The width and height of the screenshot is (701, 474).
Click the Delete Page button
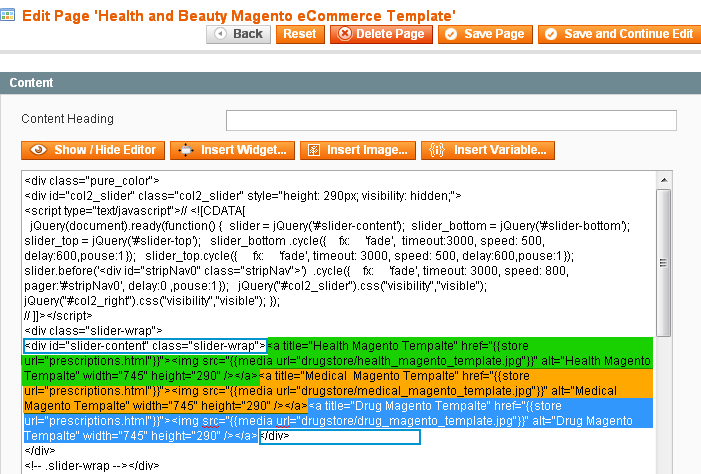[381, 34]
